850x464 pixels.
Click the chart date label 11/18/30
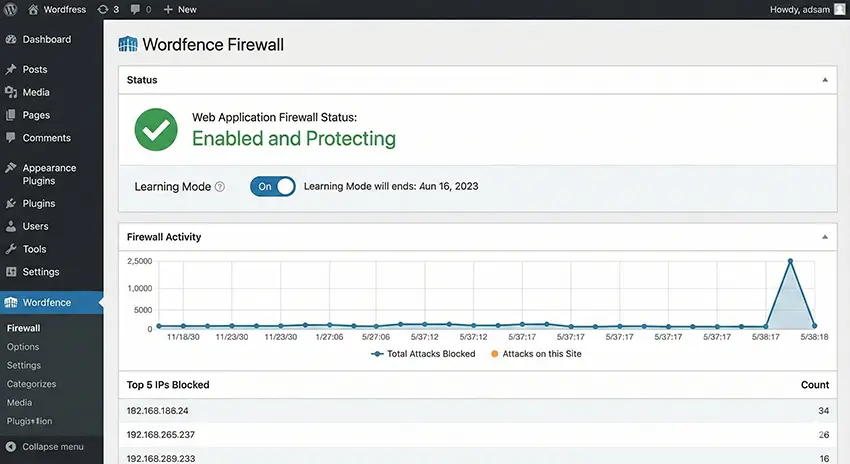point(183,337)
